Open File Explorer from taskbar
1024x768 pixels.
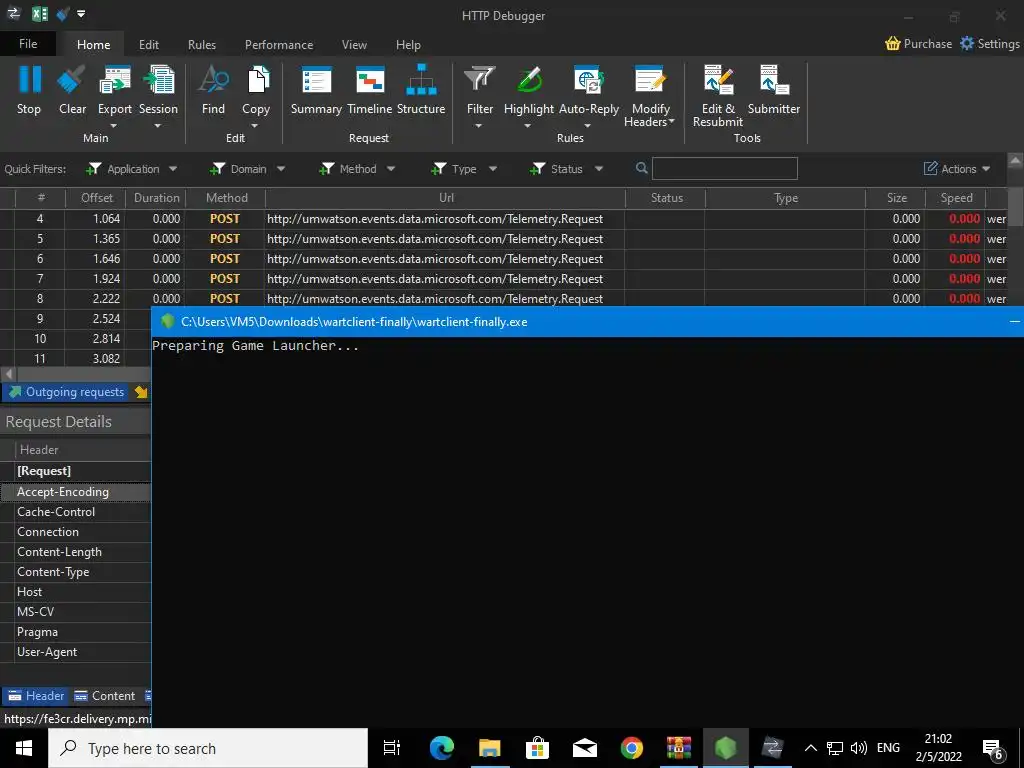tap(489, 748)
